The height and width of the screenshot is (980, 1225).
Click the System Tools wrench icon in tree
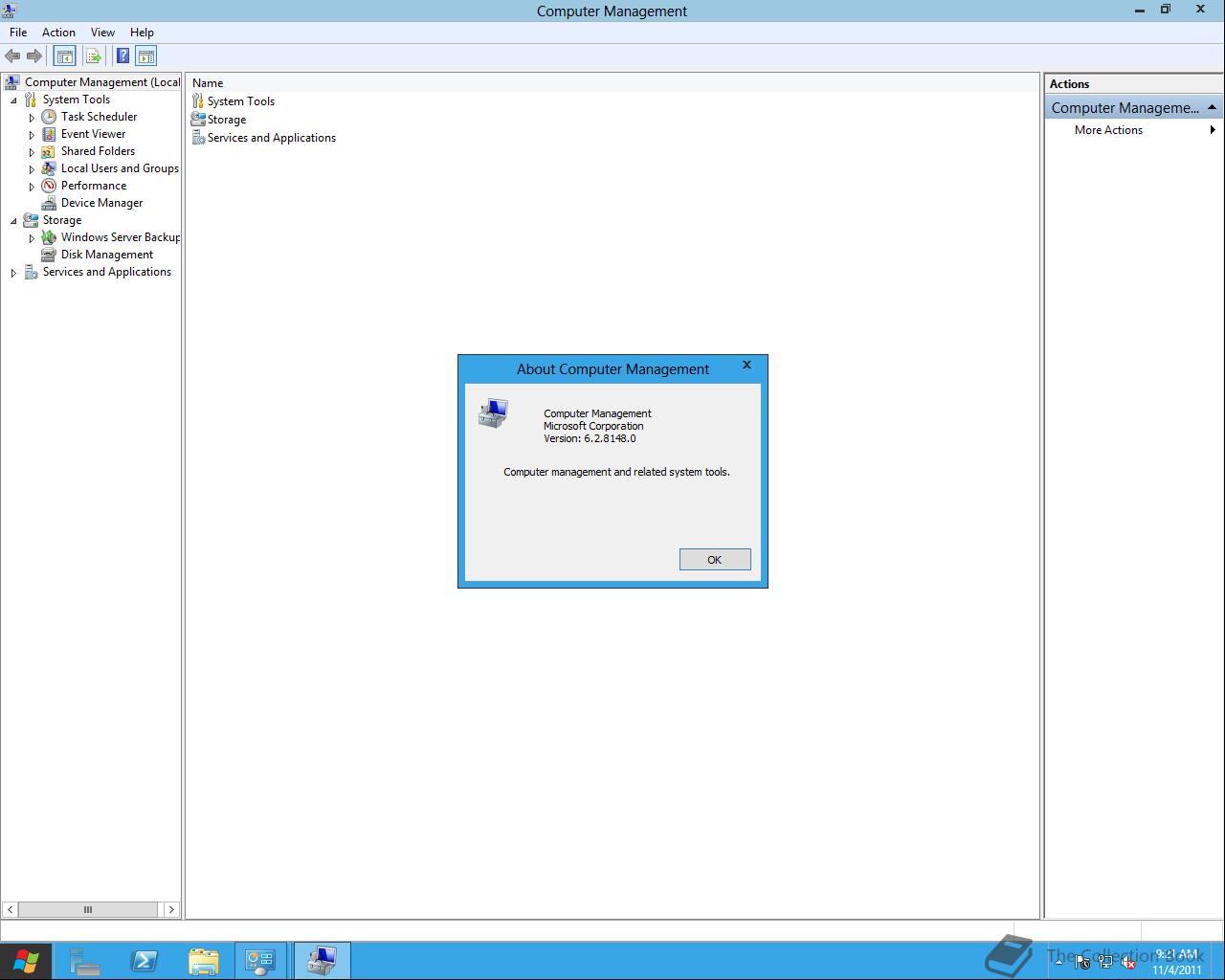(x=31, y=100)
